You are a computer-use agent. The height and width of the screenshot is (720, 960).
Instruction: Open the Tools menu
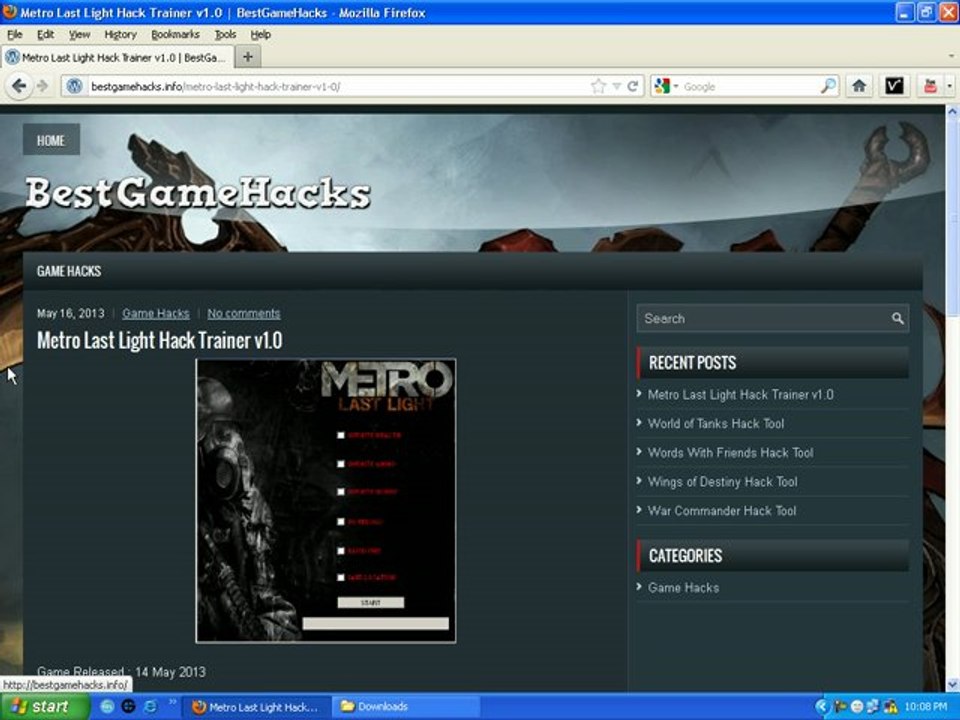(x=225, y=34)
